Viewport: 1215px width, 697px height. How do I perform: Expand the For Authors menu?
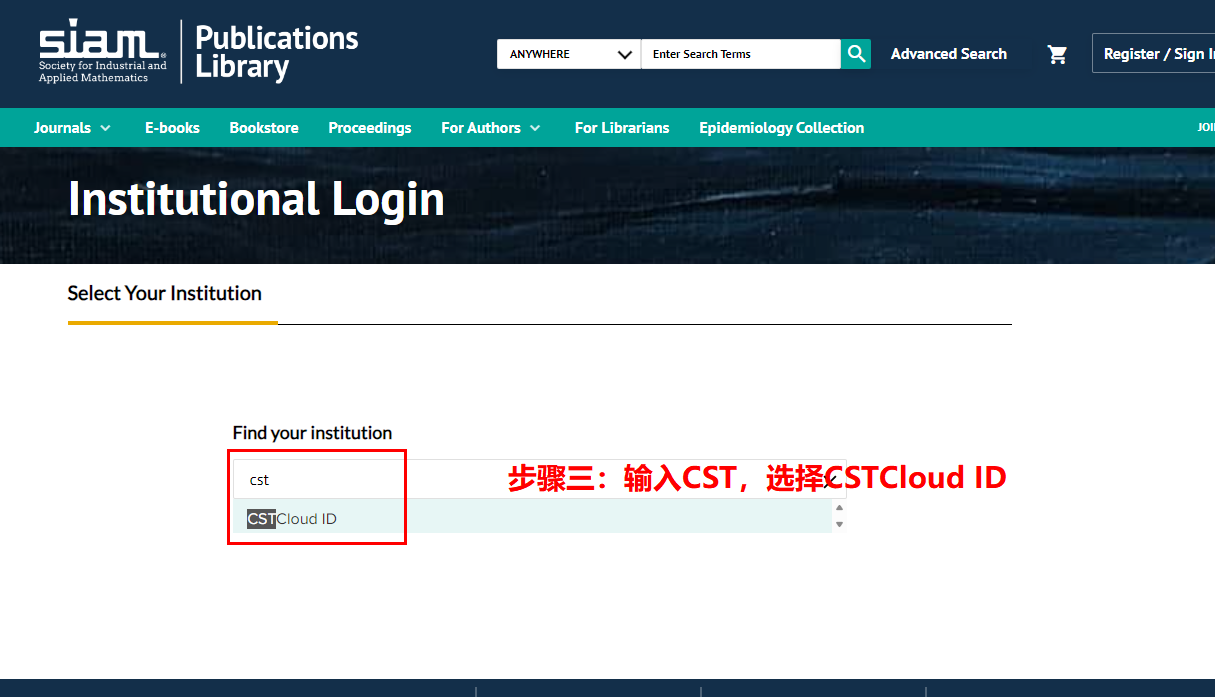[491, 128]
